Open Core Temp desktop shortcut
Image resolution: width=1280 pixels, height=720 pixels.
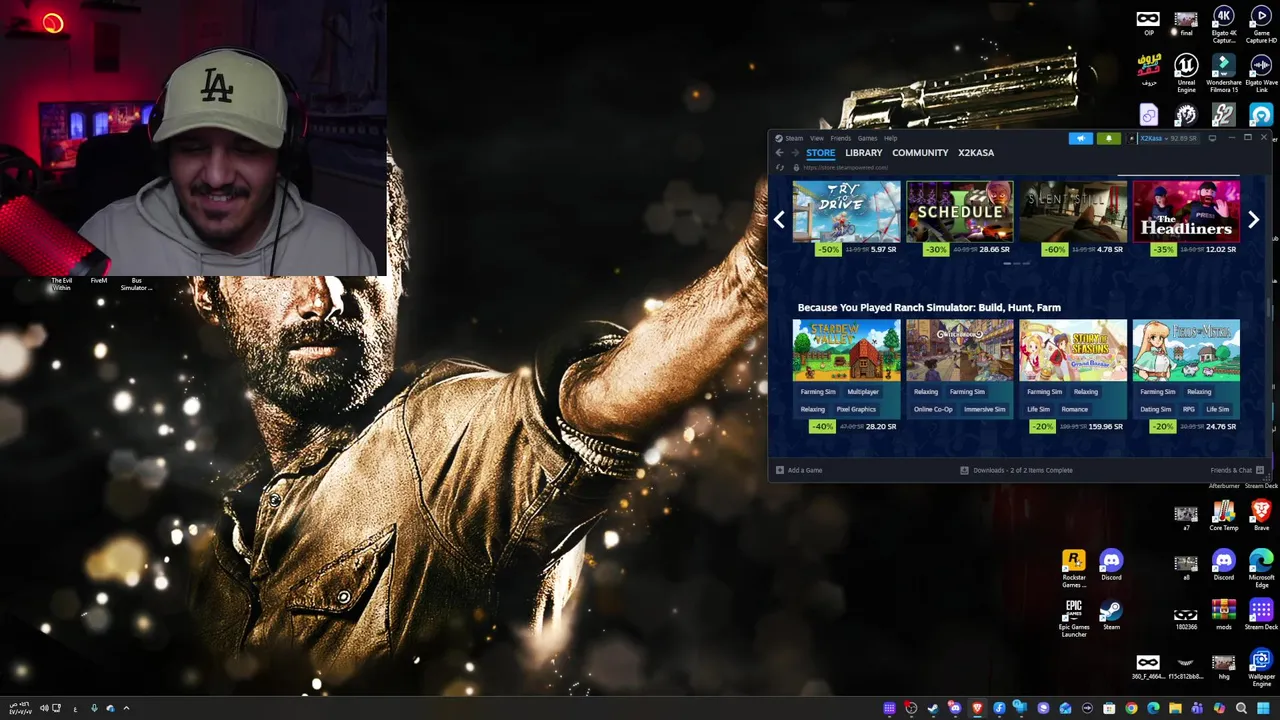click(x=1224, y=516)
